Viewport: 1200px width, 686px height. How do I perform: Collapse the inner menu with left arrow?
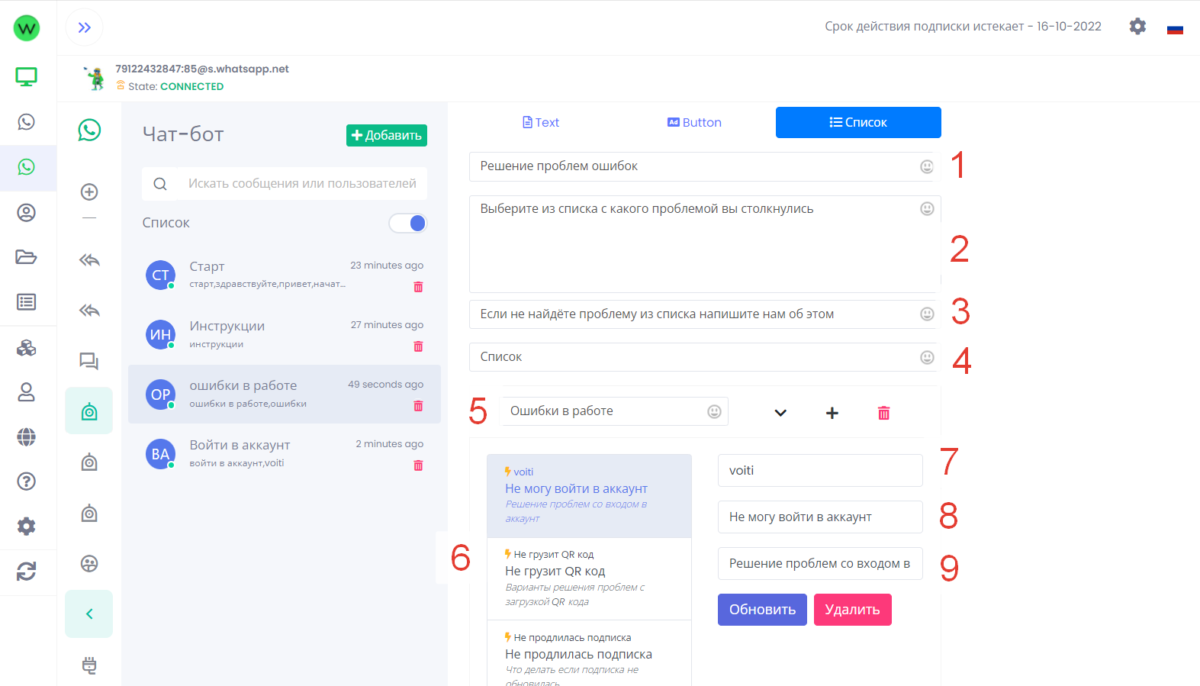(x=89, y=614)
